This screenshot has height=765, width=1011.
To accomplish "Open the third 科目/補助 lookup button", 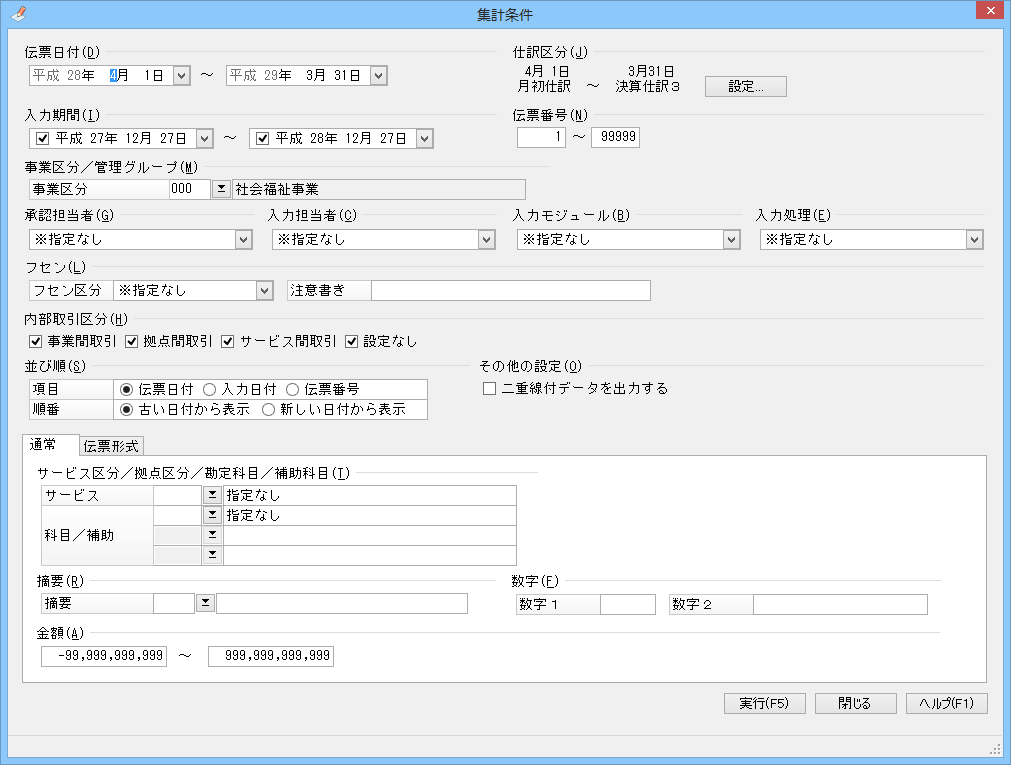I will (212, 555).
